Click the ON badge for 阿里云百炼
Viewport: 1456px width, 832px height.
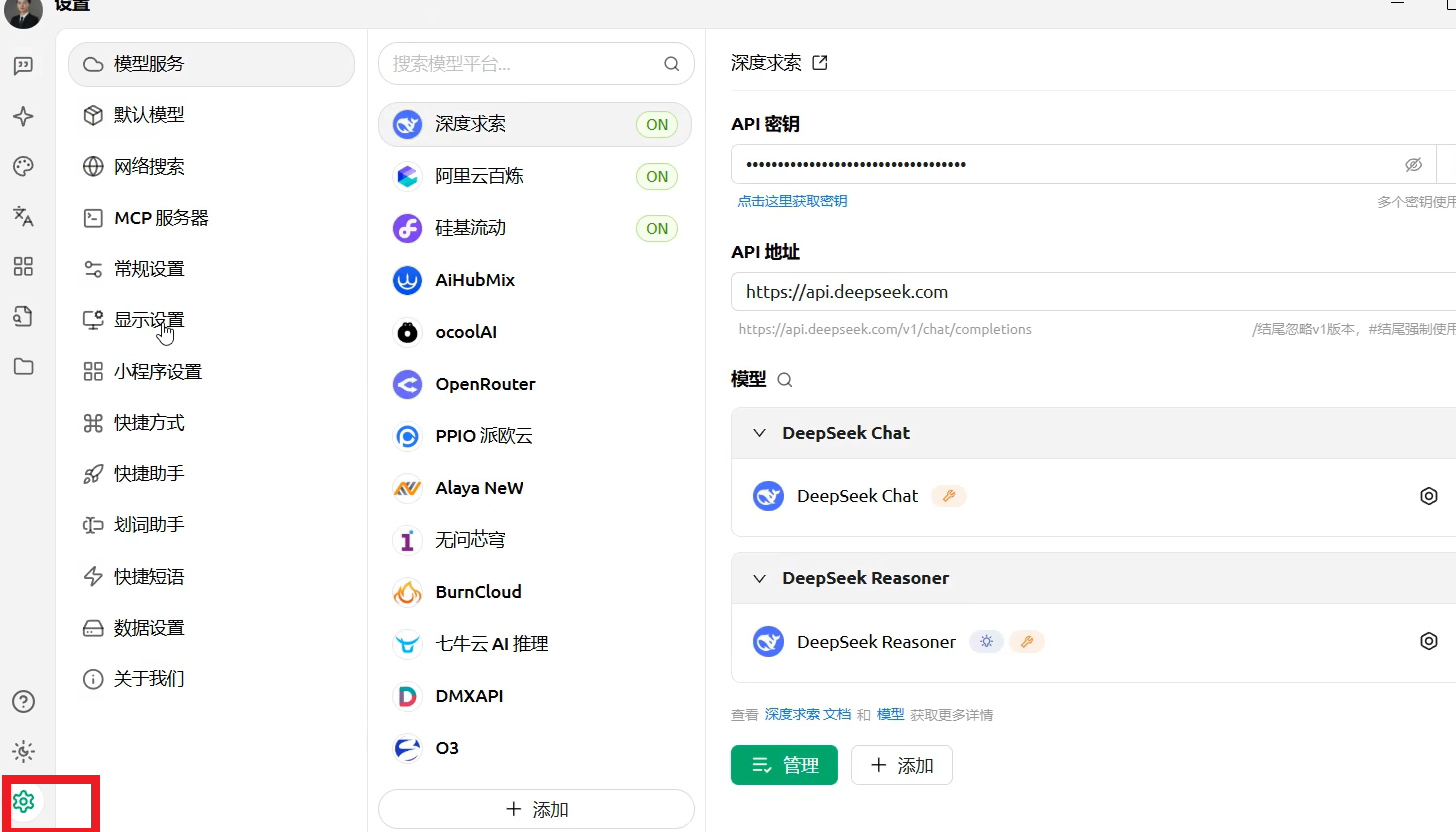click(x=657, y=177)
